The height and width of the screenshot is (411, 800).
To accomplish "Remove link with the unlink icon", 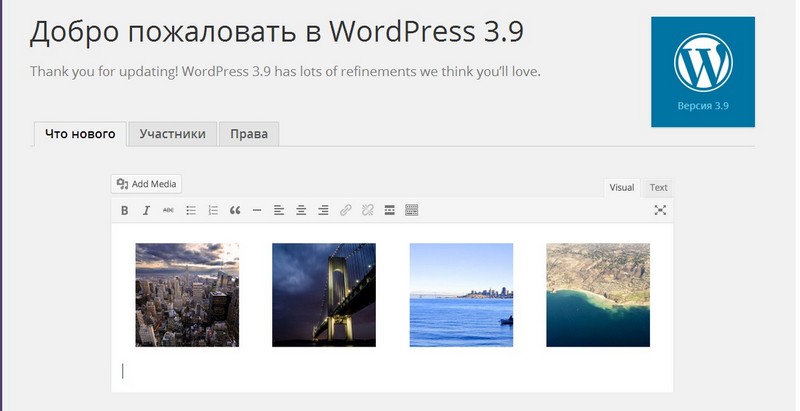I will tap(367, 210).
